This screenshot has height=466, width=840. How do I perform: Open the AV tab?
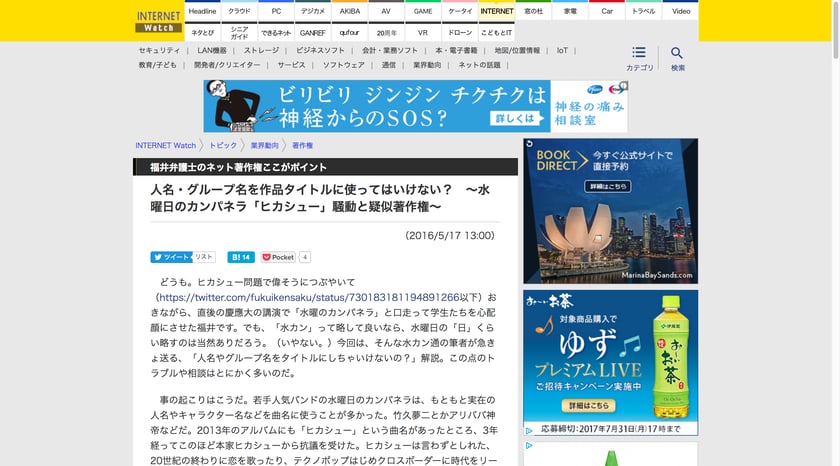point(386,11)
